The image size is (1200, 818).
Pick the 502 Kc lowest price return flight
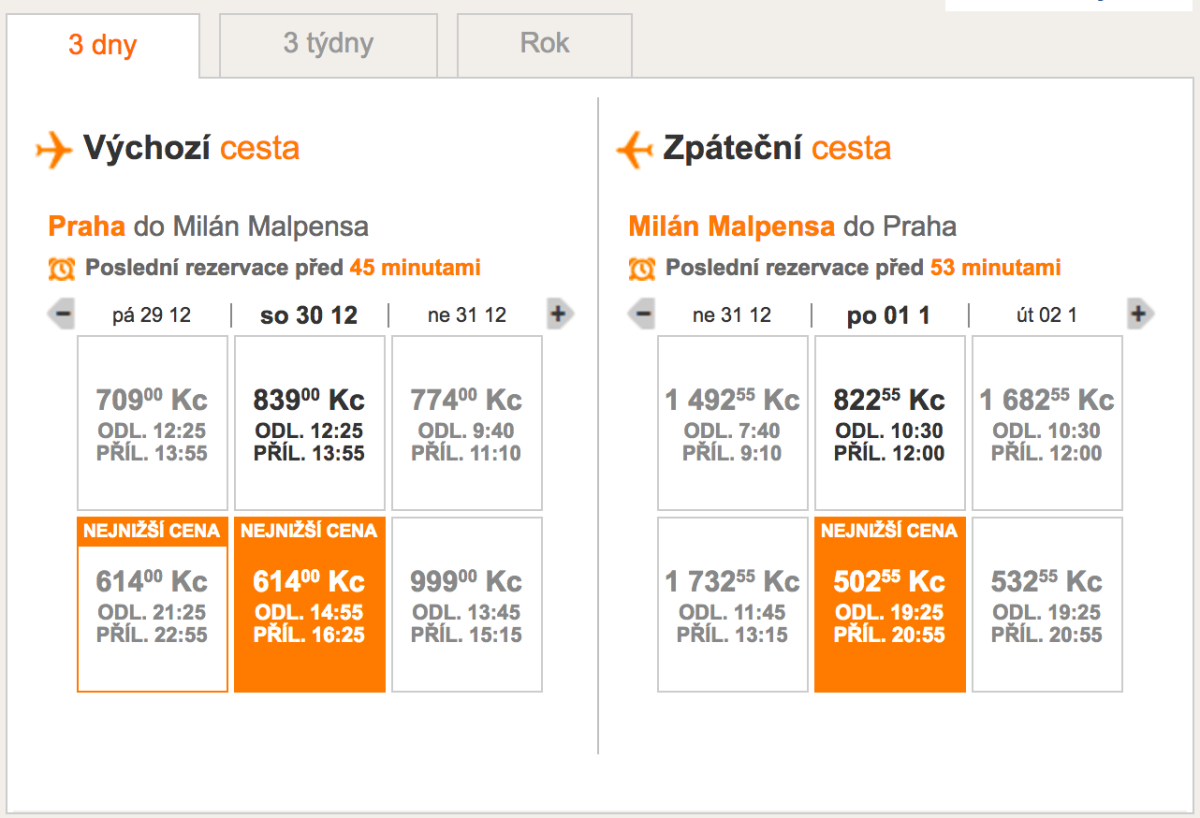click(x=889, y=604)
